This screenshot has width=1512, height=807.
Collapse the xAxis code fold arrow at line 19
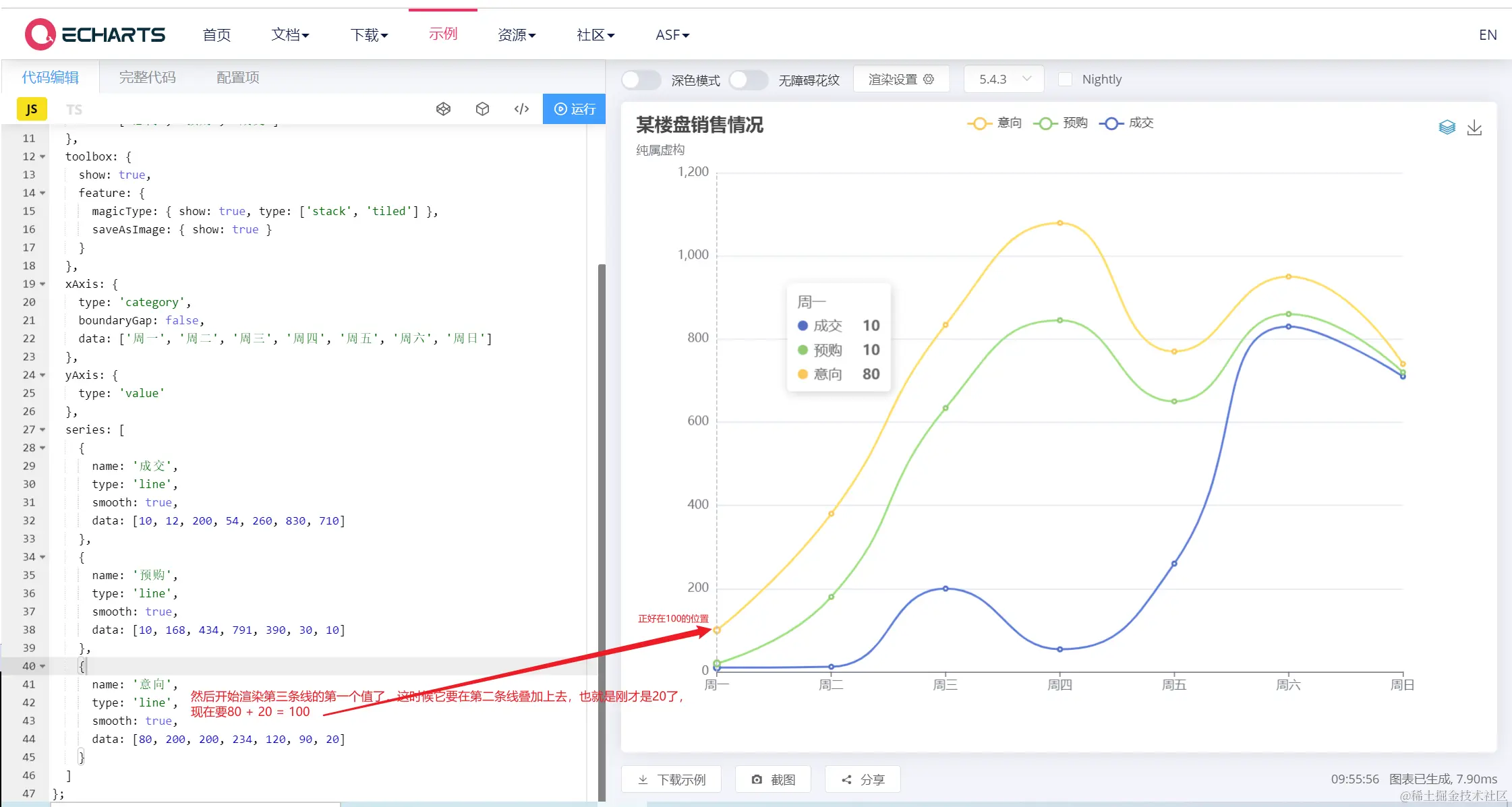pos(42,284)
